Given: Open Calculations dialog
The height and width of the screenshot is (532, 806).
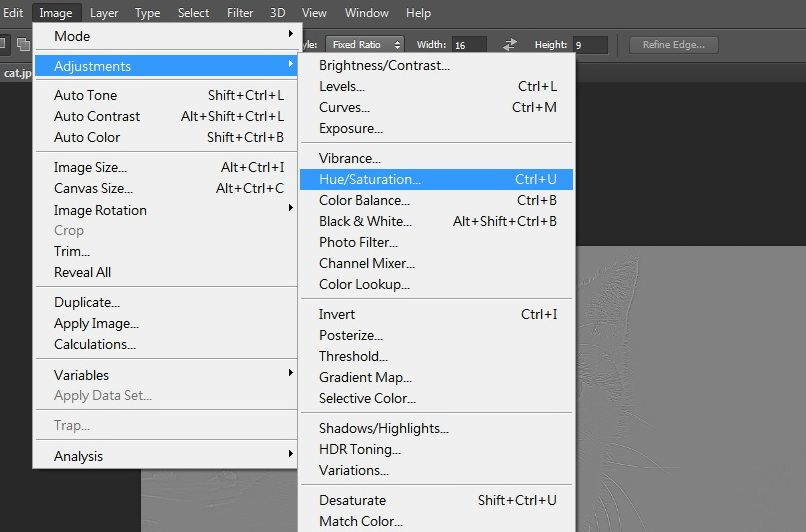Looking at the screenshot, I should pyautogui.click(x=166, y=344).
